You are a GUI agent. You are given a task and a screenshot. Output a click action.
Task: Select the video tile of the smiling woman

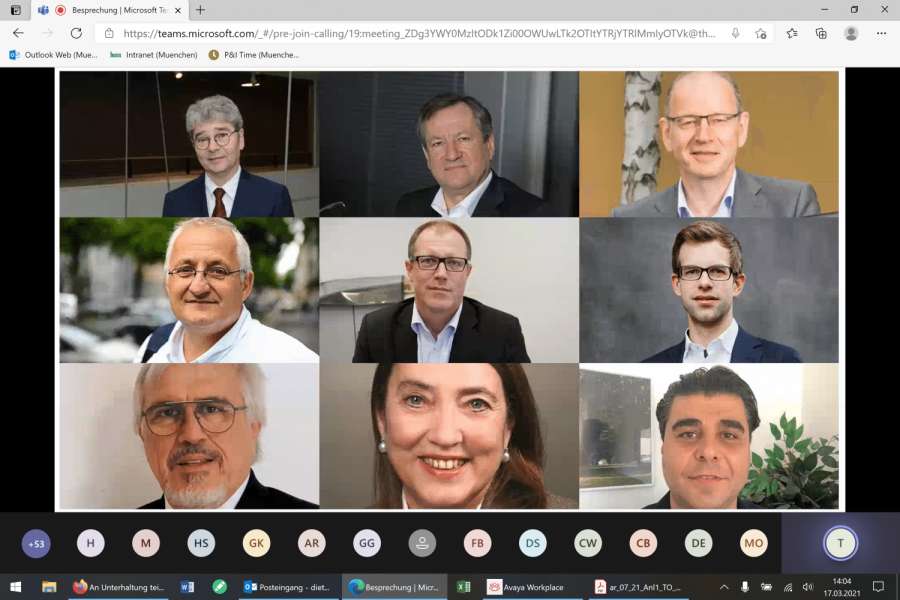tap(449, 436)
